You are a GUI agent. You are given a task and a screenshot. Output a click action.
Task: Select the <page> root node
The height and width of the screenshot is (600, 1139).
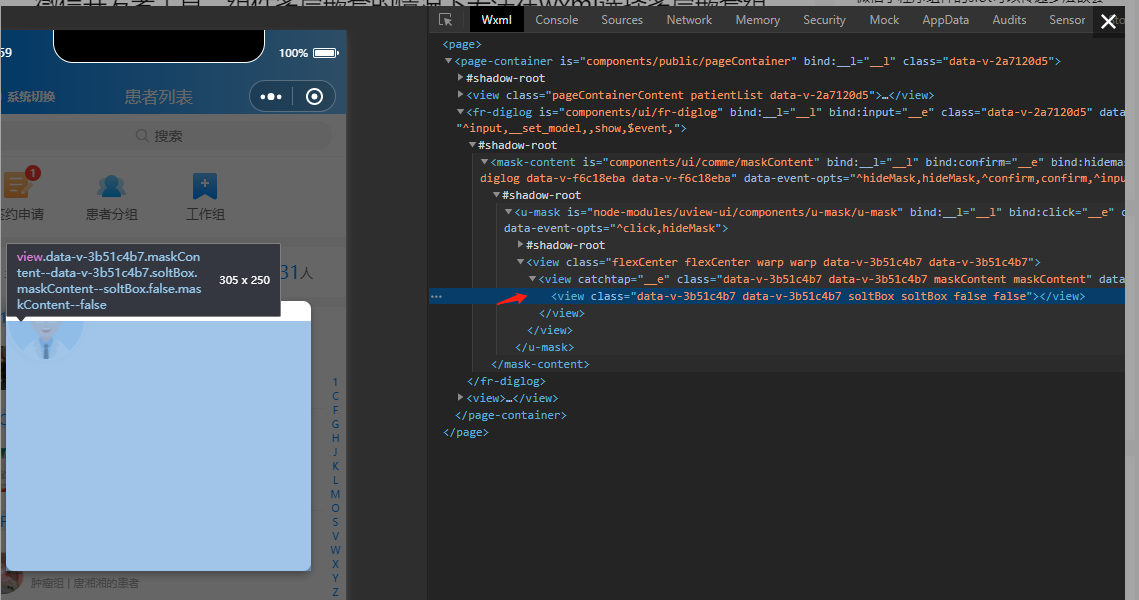462,44
